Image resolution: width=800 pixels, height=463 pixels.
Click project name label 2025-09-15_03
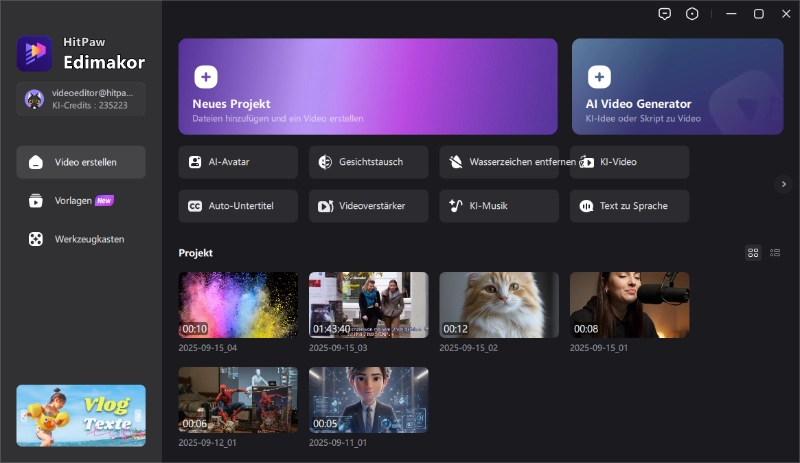tap(338, 348)
